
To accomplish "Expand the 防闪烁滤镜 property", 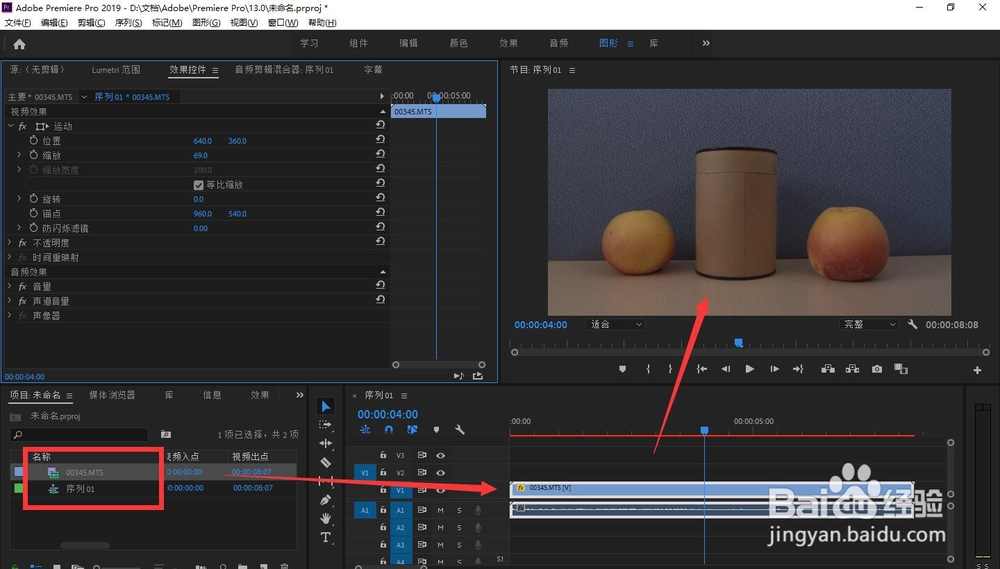I will coord(18,228).
